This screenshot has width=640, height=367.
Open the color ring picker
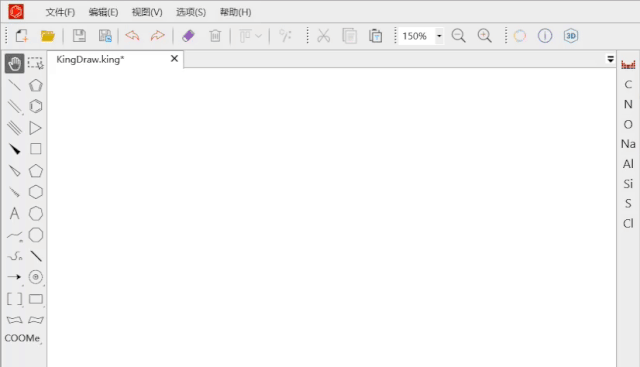(x=520, y=36)
